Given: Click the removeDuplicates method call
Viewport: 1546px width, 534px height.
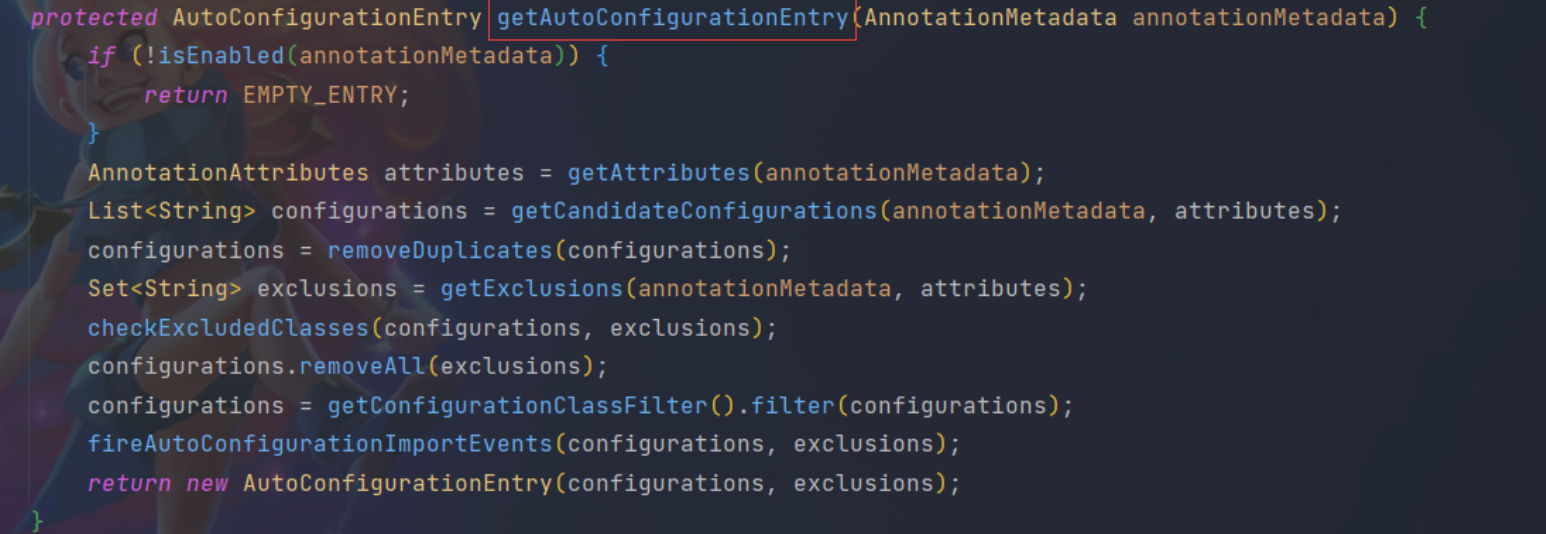Looking at the screenshot, I should (x=440, y=250).
